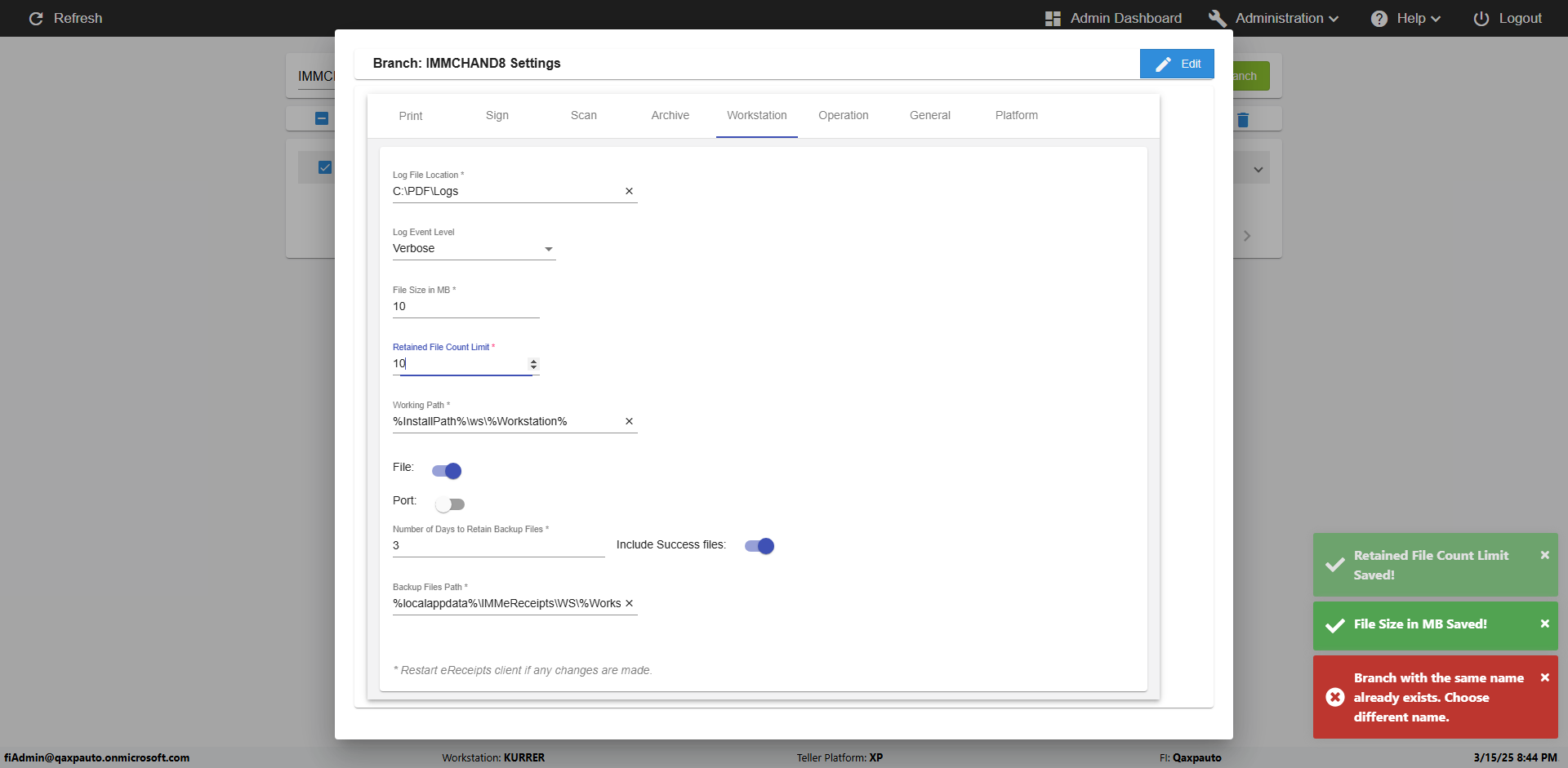The width and height of the screenshot is (1568, 768).
Task: Switch to the Archive tab
Action: tap(670, 115)
